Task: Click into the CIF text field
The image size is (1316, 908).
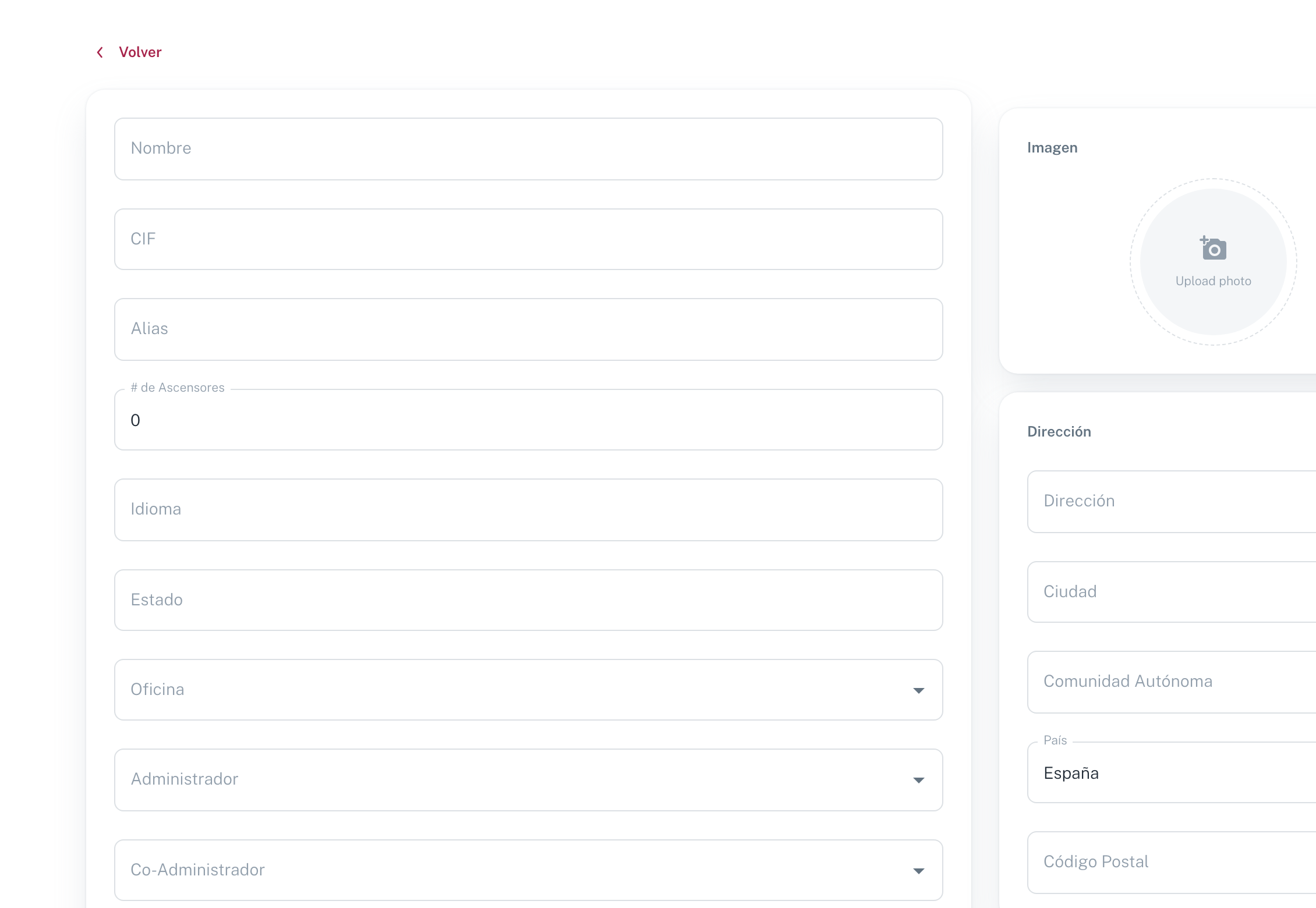Action: (x=528, y=239)
